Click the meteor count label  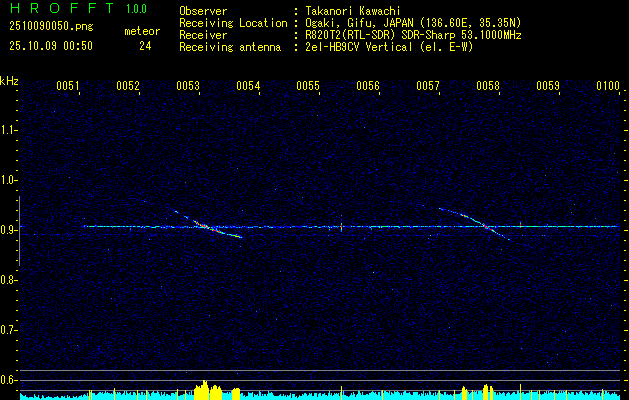pyautogui.click(x=142, y=31)
